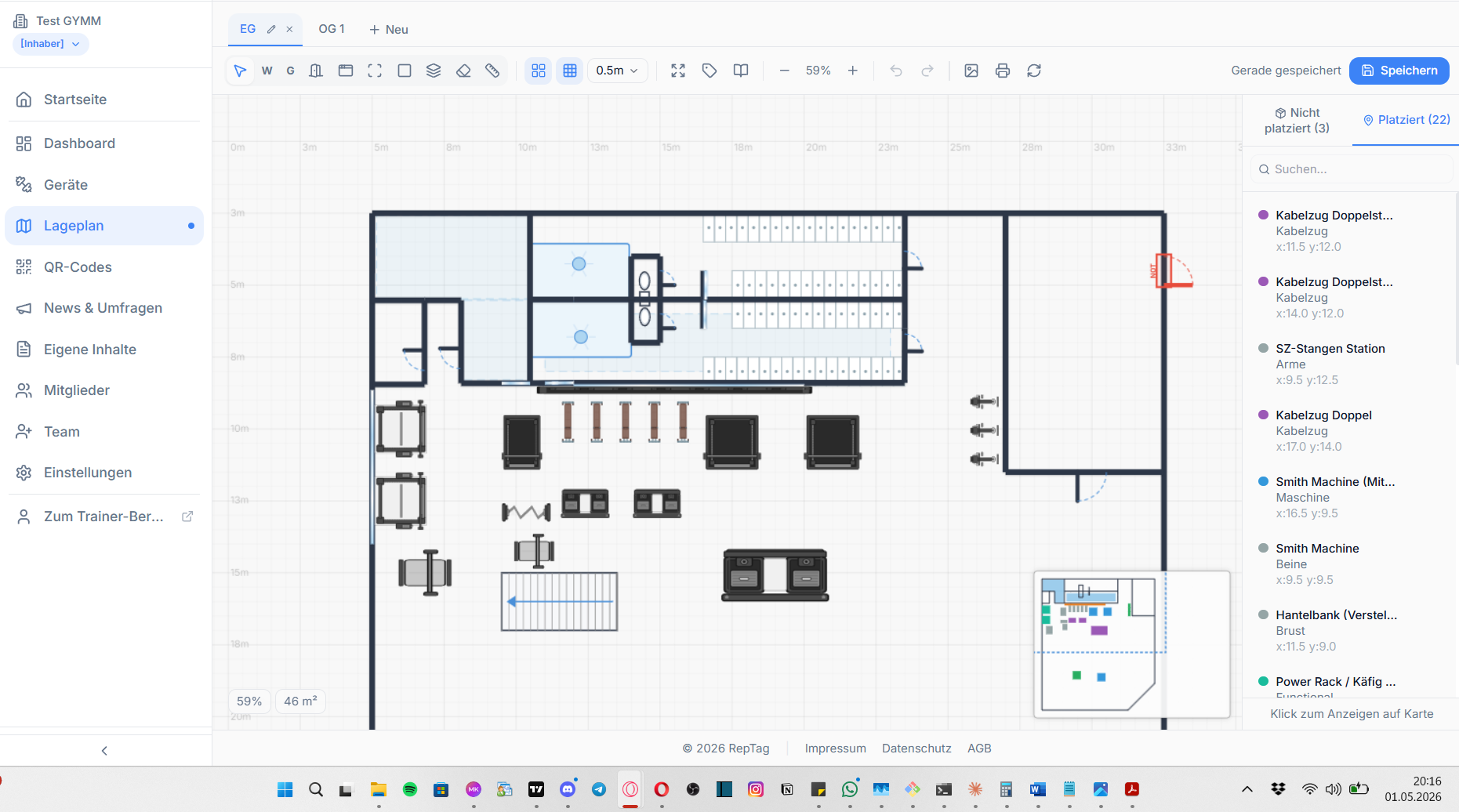Open the Inhaber role dropdown
Screen dimensions: 1459x812
tap(50, 44)
